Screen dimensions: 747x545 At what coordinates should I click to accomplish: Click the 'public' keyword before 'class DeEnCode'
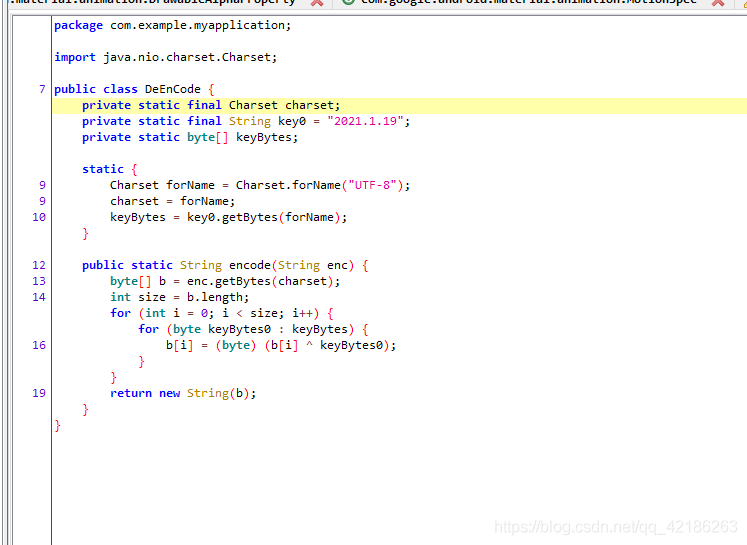(75, 89)
